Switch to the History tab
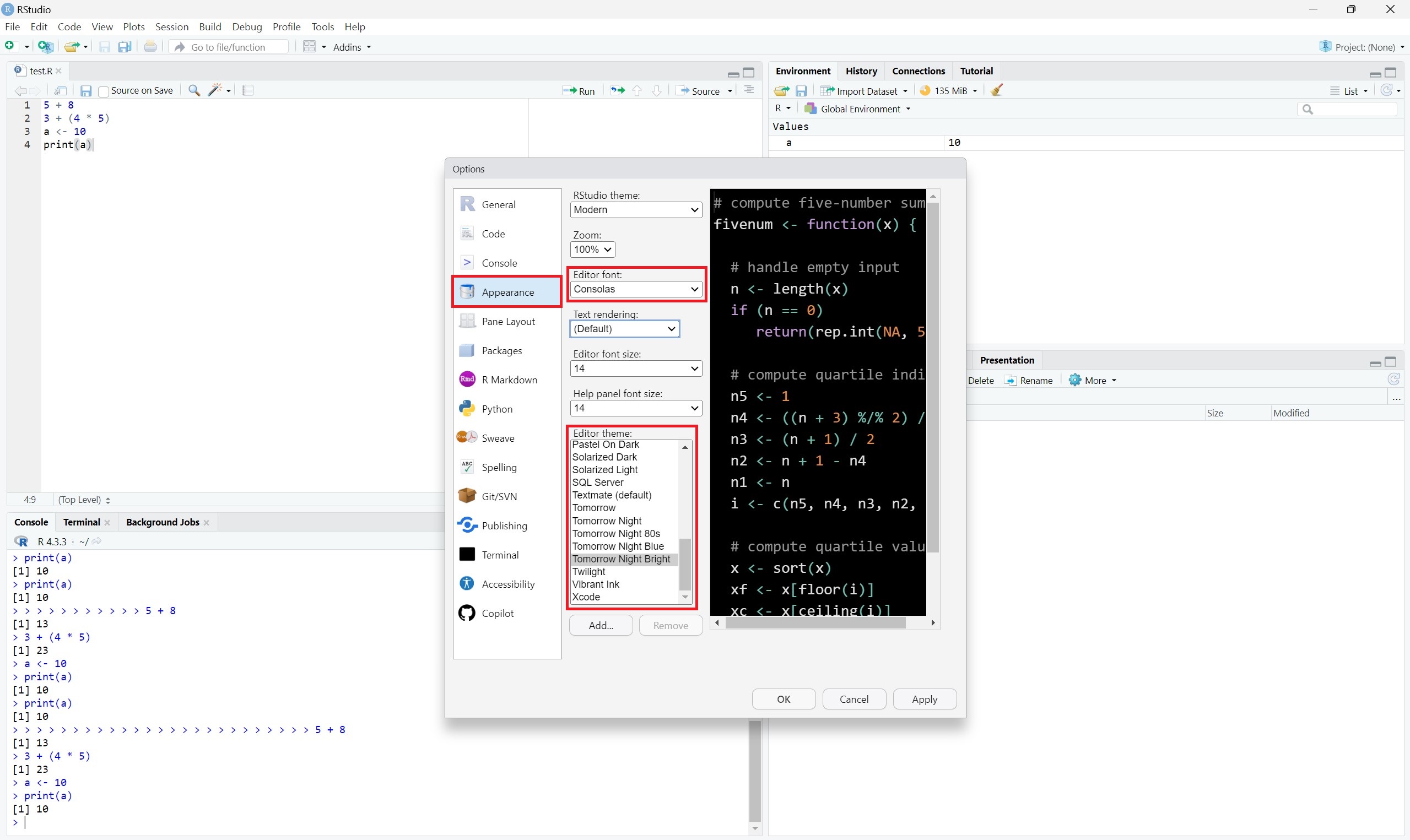 click(860, 71)
